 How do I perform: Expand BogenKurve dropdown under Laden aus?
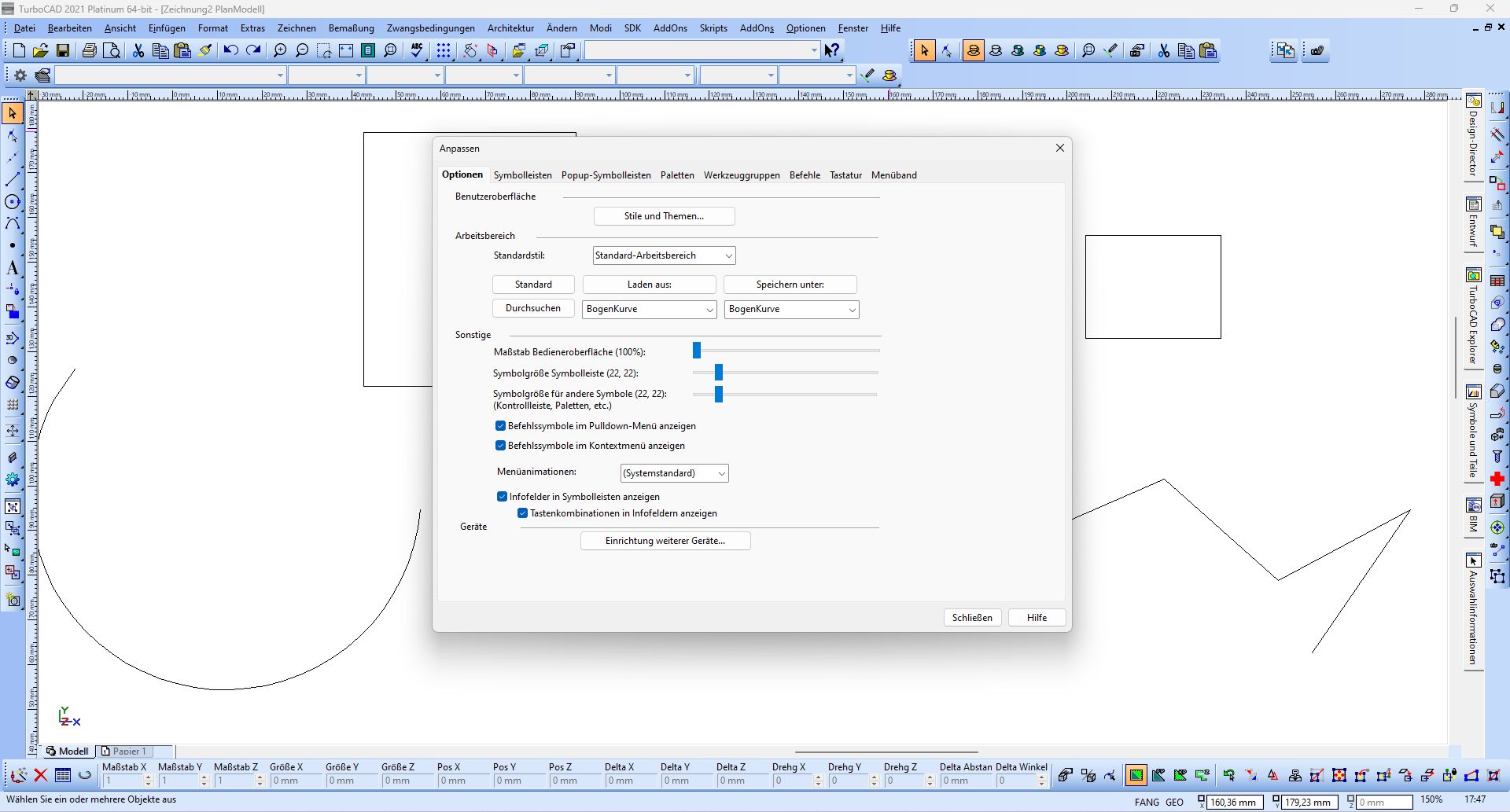point(649,309)
